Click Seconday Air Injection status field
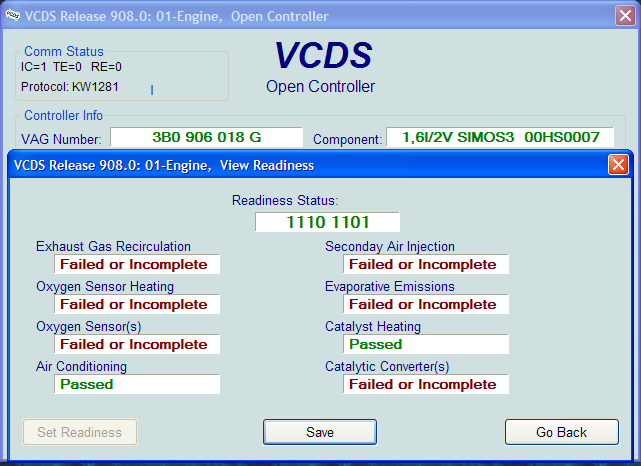Screen dimensions: 641x466 point(426,264)
